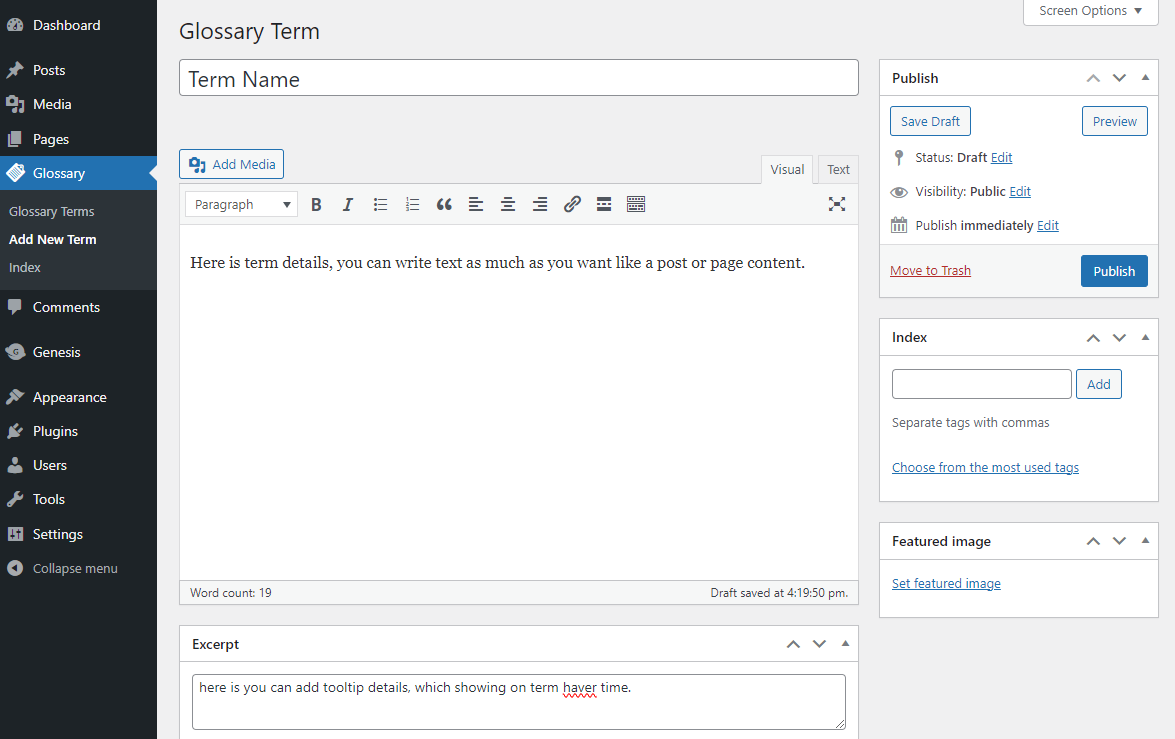This screenshot has width=1175, height=739.
Task: Insert or edit link
Action: (572, 205)
